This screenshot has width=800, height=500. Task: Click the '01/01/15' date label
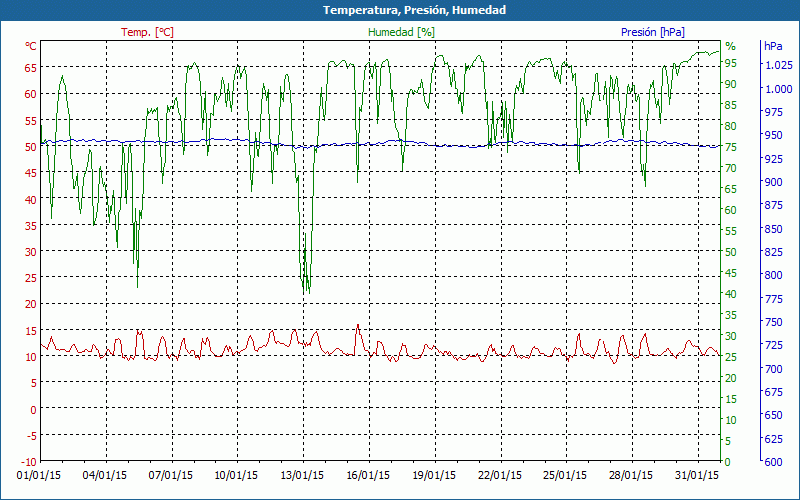[x=39, y=476]
